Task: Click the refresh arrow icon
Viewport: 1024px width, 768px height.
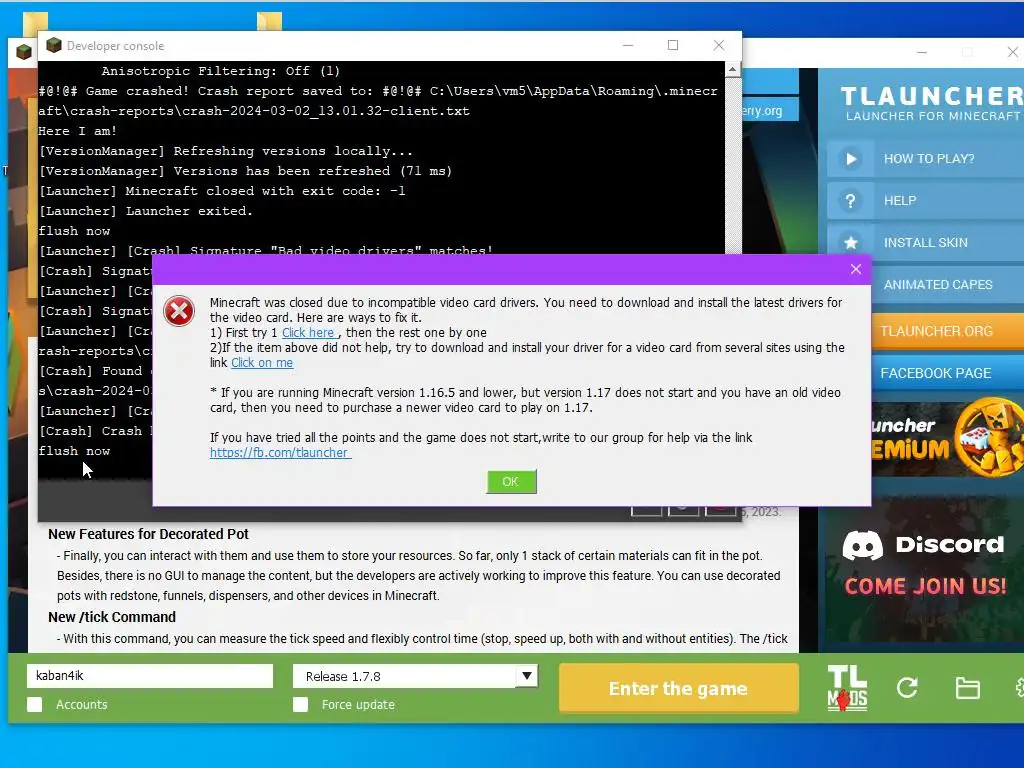Action: click(907, 688)
